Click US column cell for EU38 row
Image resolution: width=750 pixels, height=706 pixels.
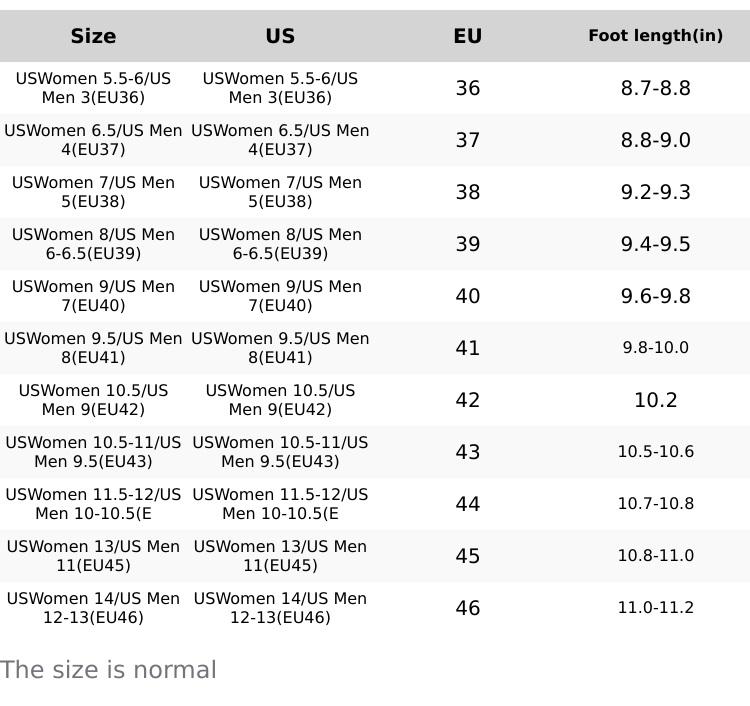click(280, 192)
